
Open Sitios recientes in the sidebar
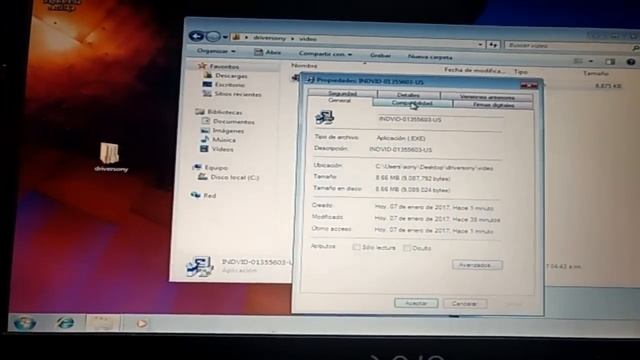(x=238, y=94)
